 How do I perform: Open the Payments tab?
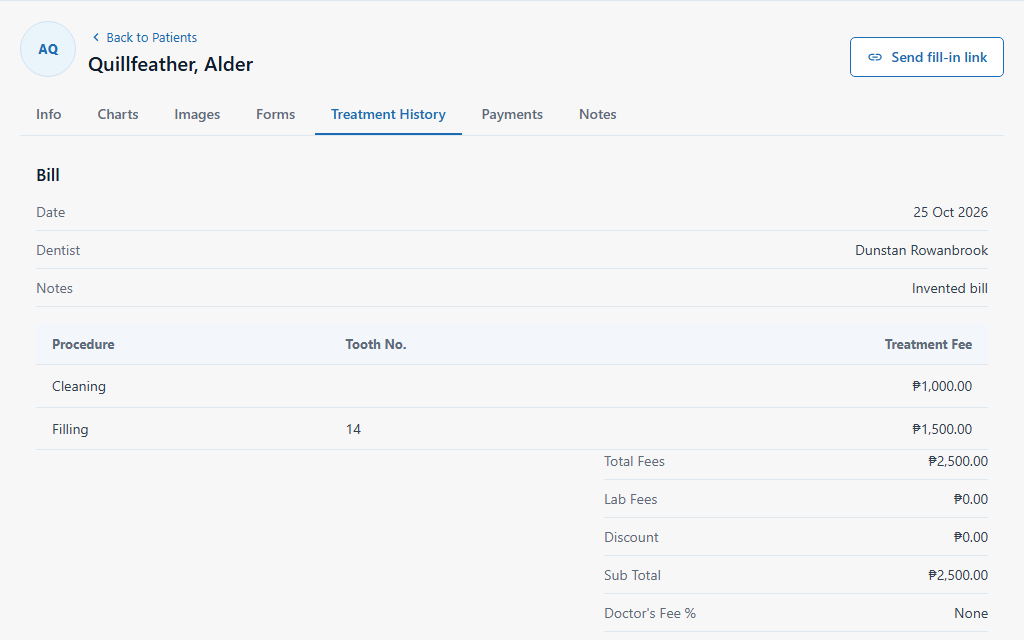pyautogui.click(x=512, y=114)
